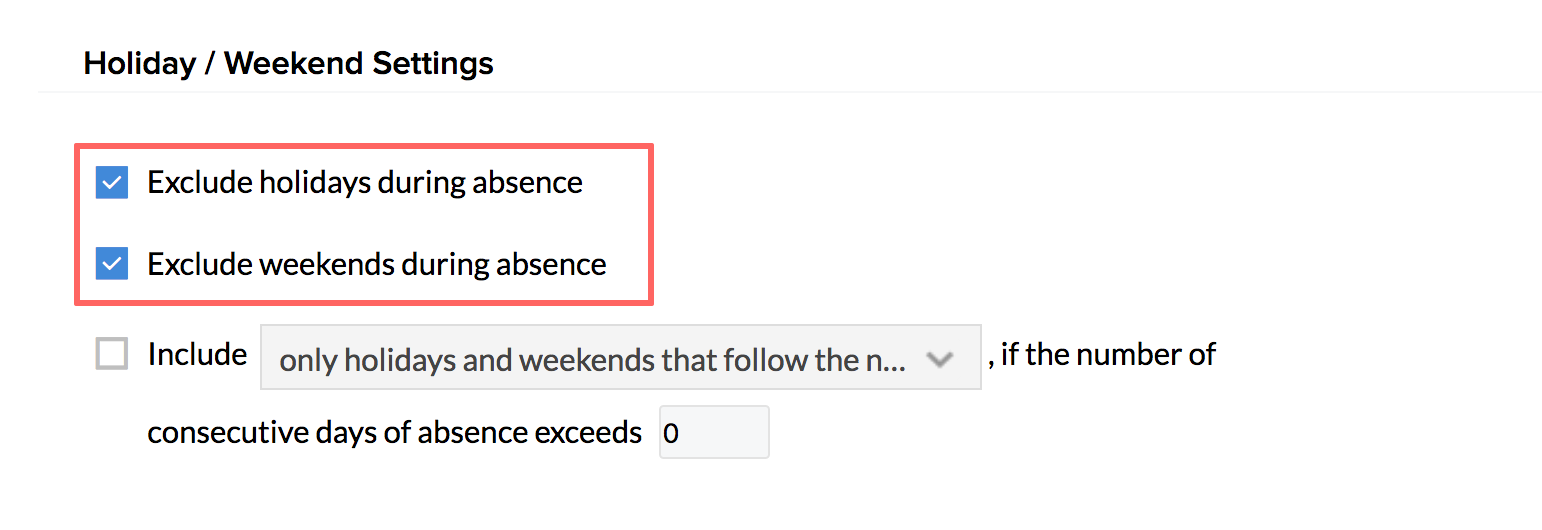The width and height of the screenshot is (1542, 530).
Task: Click the "Include" label text
Action: pyautogui.click(x=197, y=354)
